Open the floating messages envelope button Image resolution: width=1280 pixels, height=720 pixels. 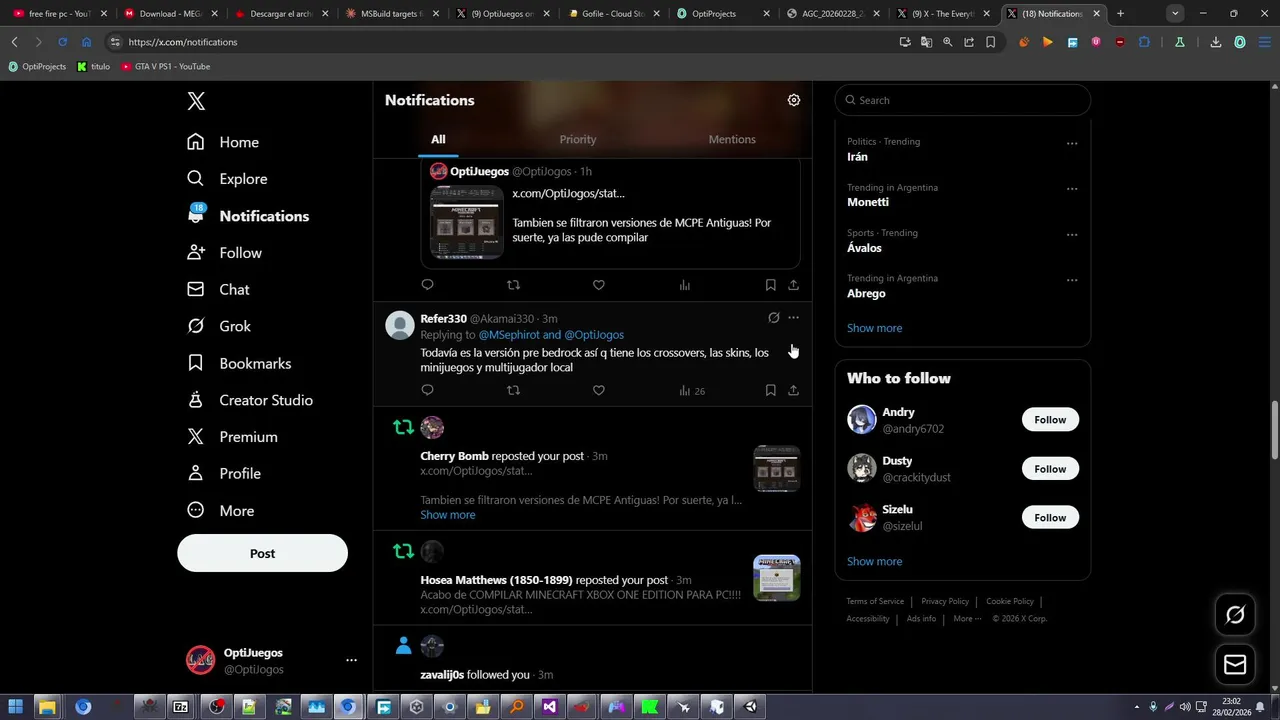[1235, 665]
